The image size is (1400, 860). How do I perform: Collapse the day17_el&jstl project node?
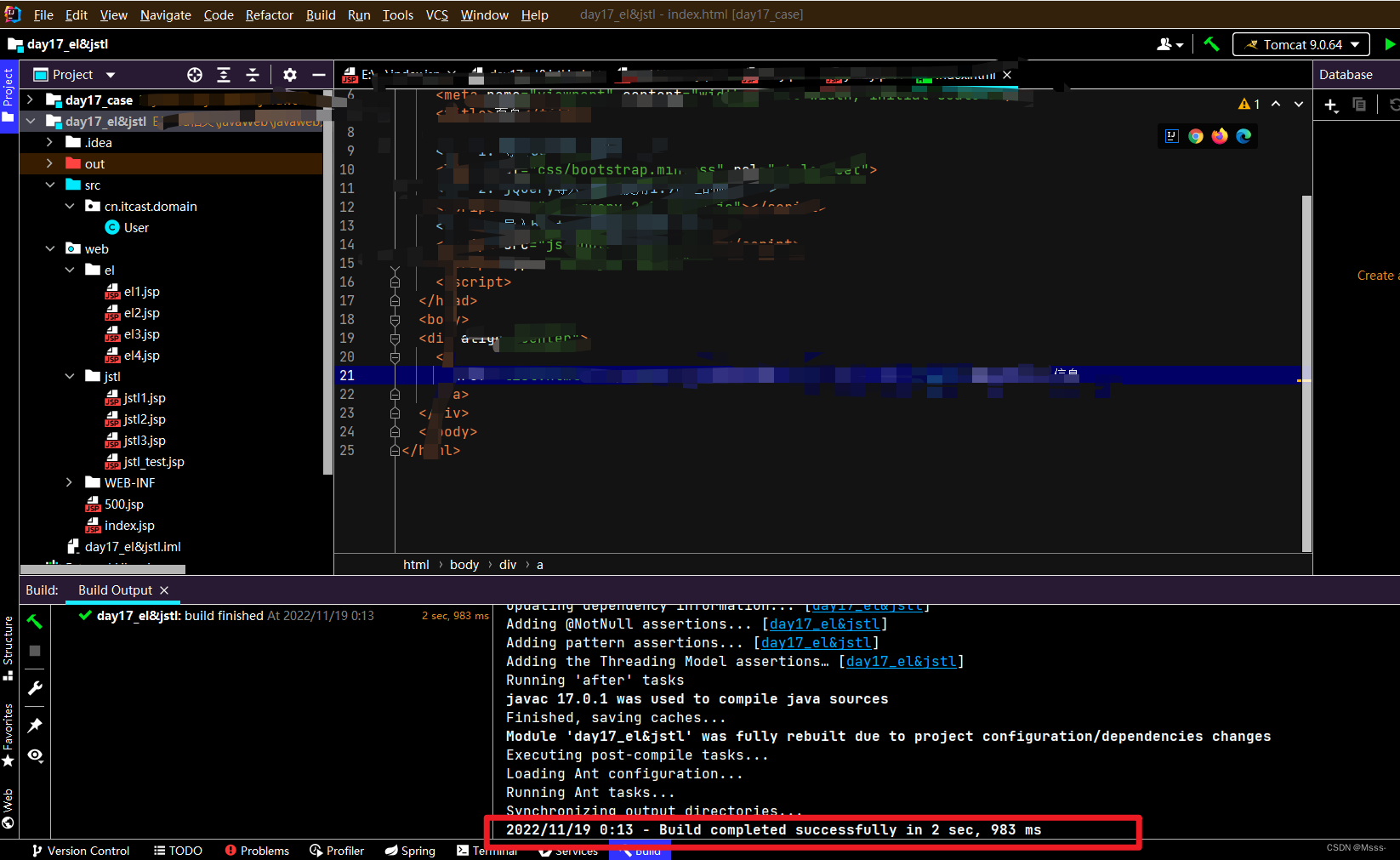click(31, 121)
